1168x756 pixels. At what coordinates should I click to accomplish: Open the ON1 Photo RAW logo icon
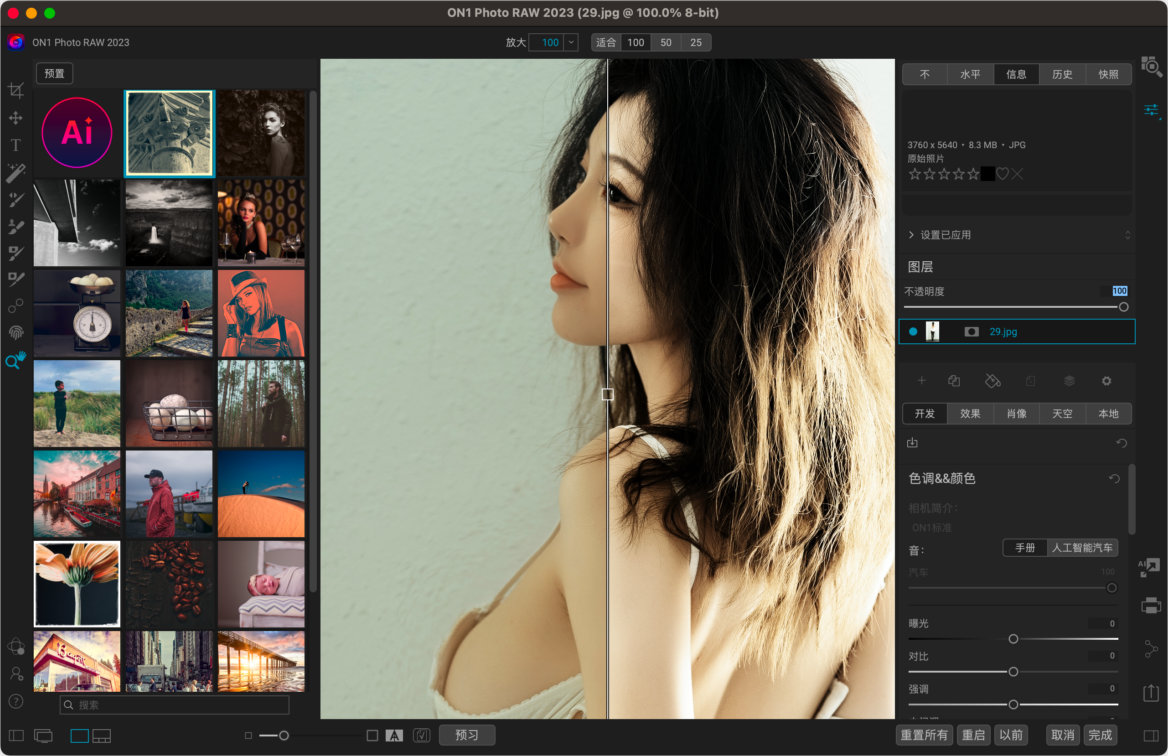[x=16, y=42]
